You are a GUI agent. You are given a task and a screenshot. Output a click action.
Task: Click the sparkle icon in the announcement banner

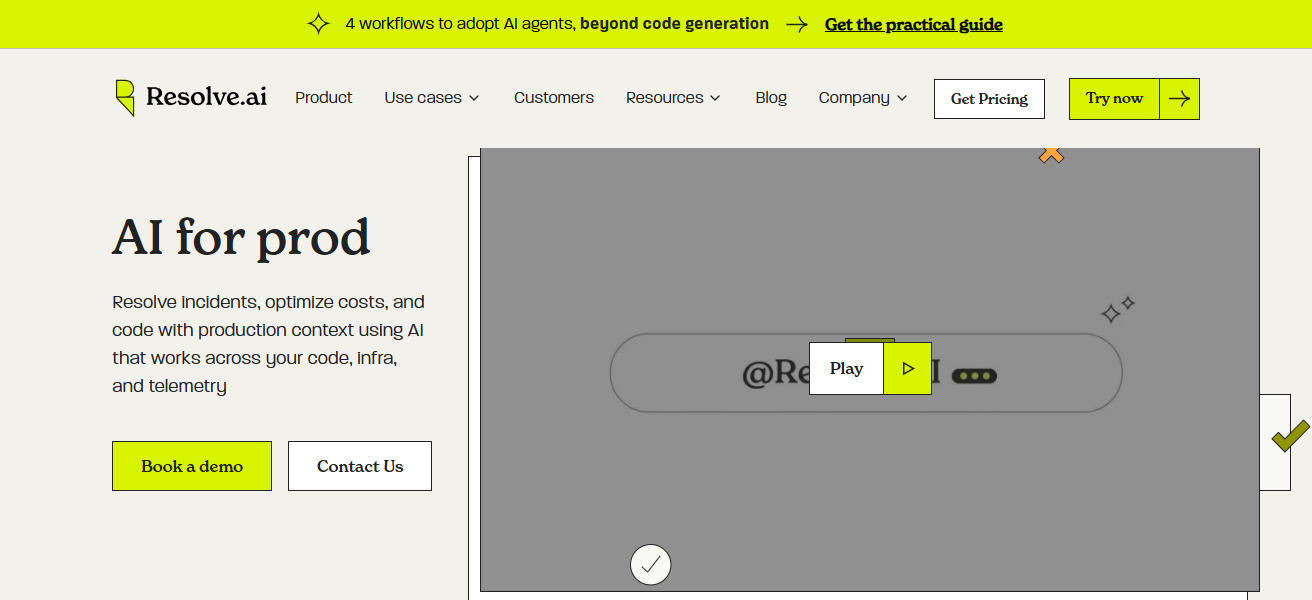pyautogui.click(x=317, y=23)
